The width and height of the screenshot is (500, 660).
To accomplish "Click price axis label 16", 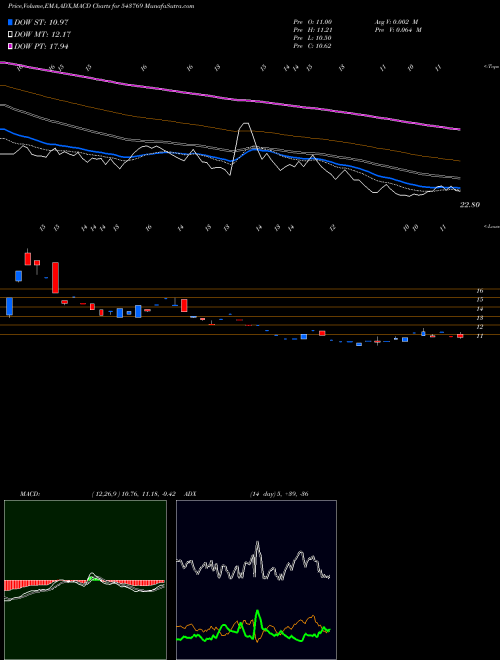I will point(479,291).
